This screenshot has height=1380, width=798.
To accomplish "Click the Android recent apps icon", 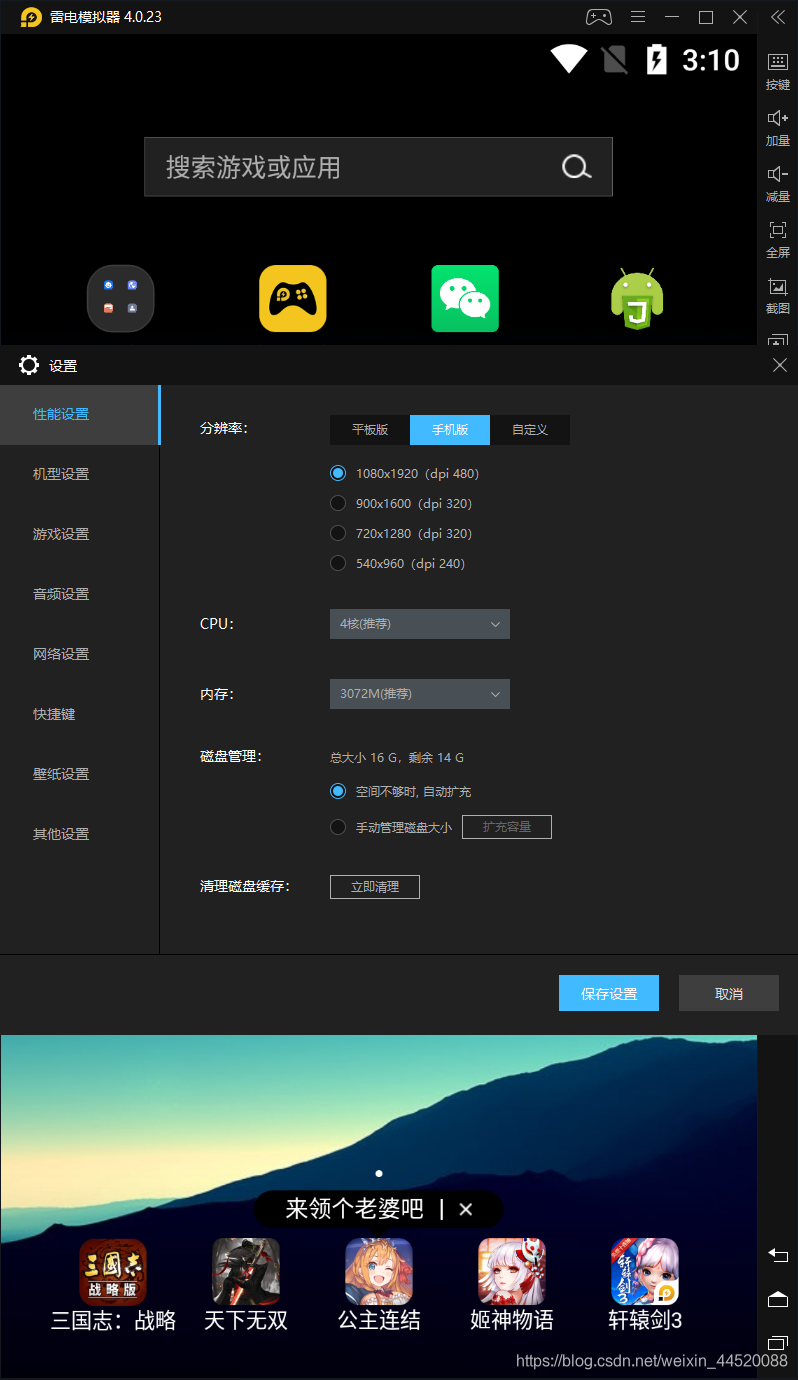I will 778,1343.
